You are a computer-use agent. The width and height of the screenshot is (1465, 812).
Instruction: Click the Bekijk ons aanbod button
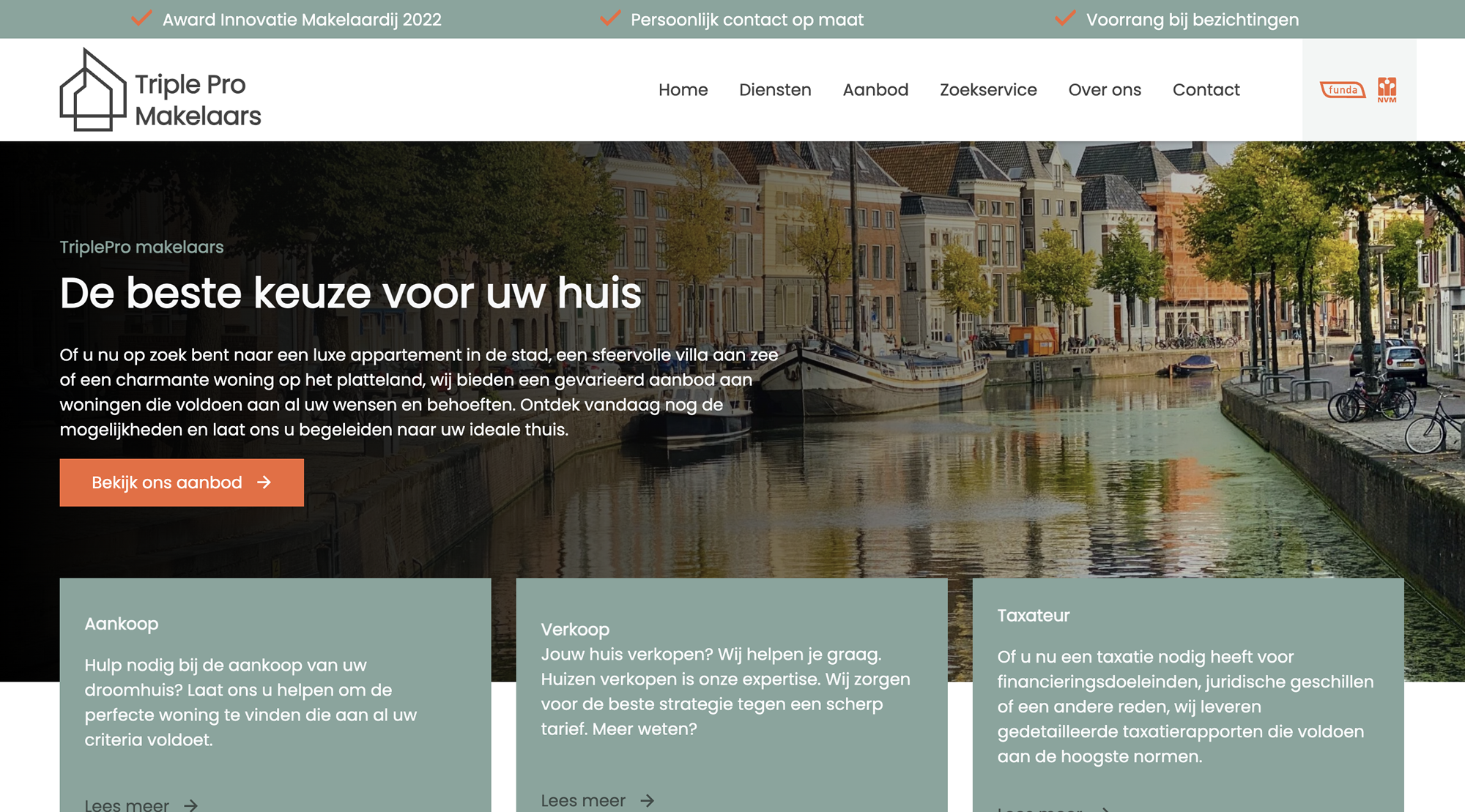coord(182,482)
